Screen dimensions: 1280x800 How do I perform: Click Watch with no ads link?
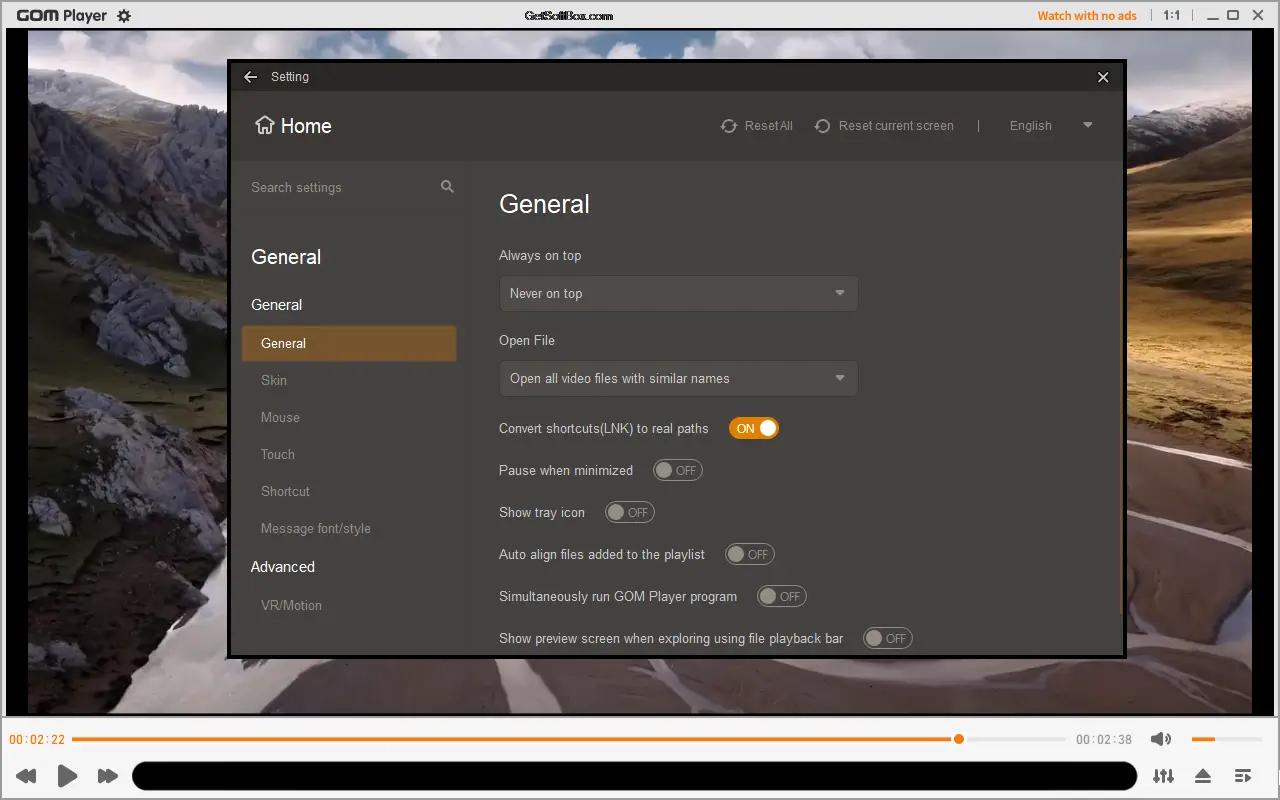point(1087,16)
